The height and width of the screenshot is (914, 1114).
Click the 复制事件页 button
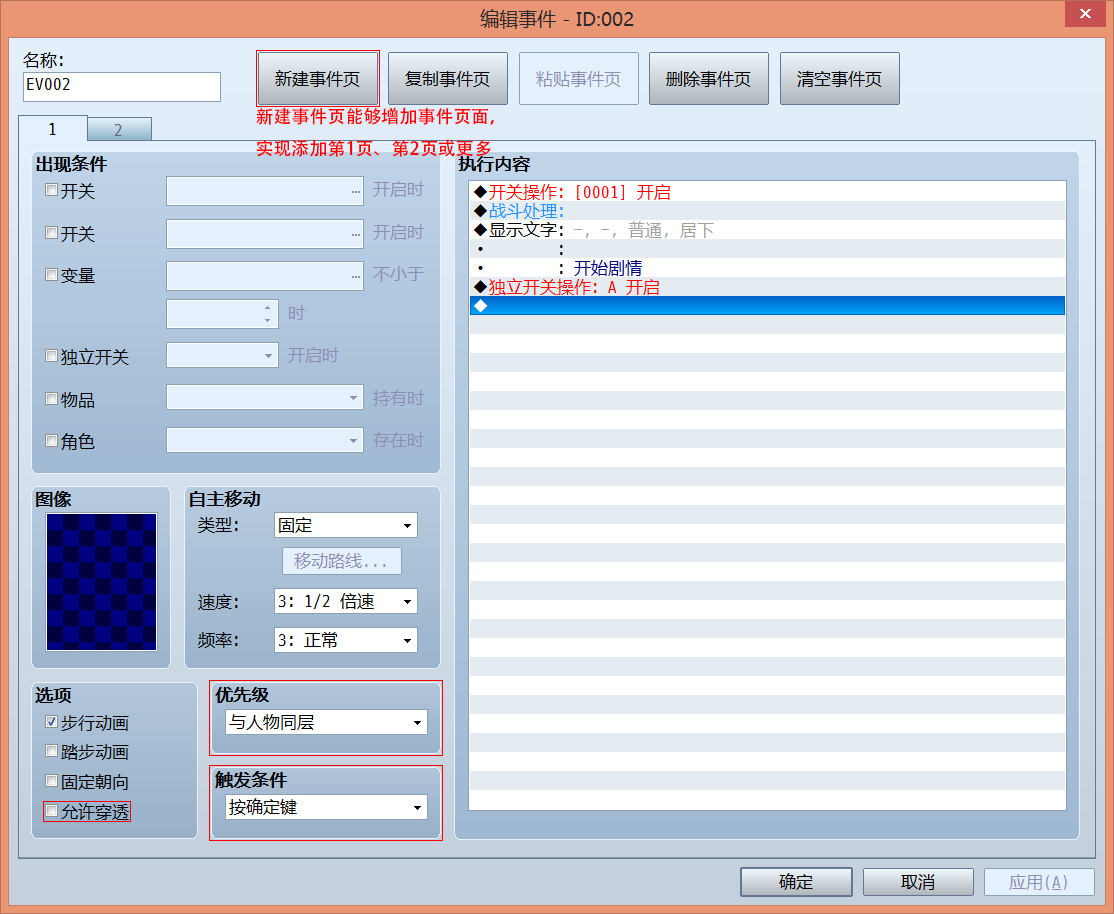coord(448,78)
